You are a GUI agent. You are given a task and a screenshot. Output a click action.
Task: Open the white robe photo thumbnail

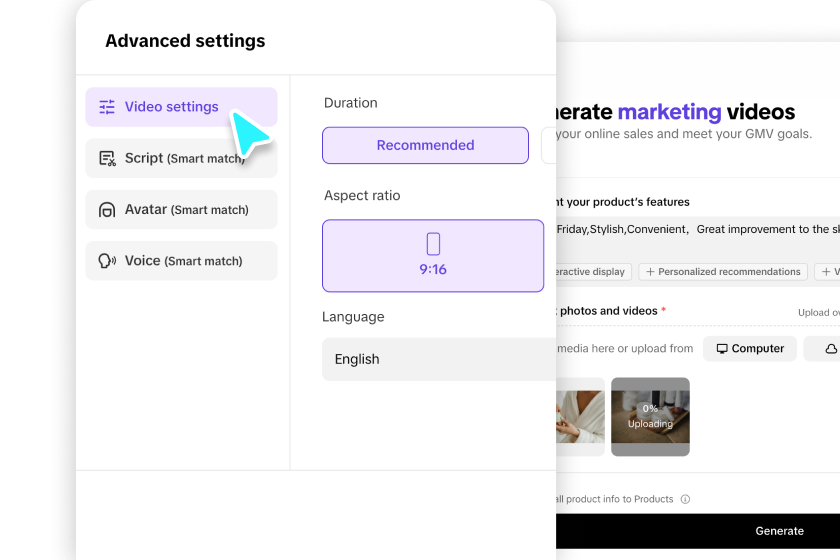click(x=580, y=416)
